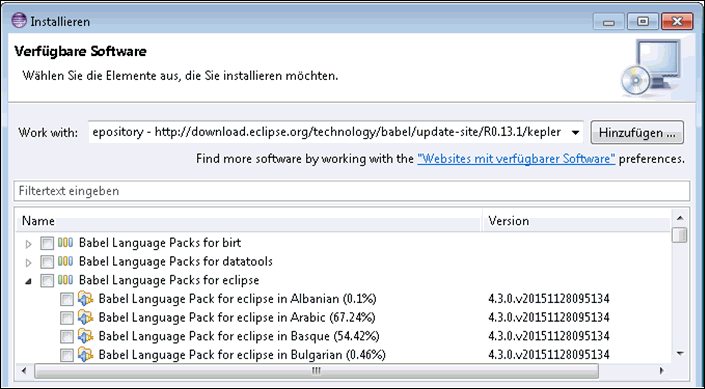Expand Babel Language Packs for birt

[x=29, y=244]
